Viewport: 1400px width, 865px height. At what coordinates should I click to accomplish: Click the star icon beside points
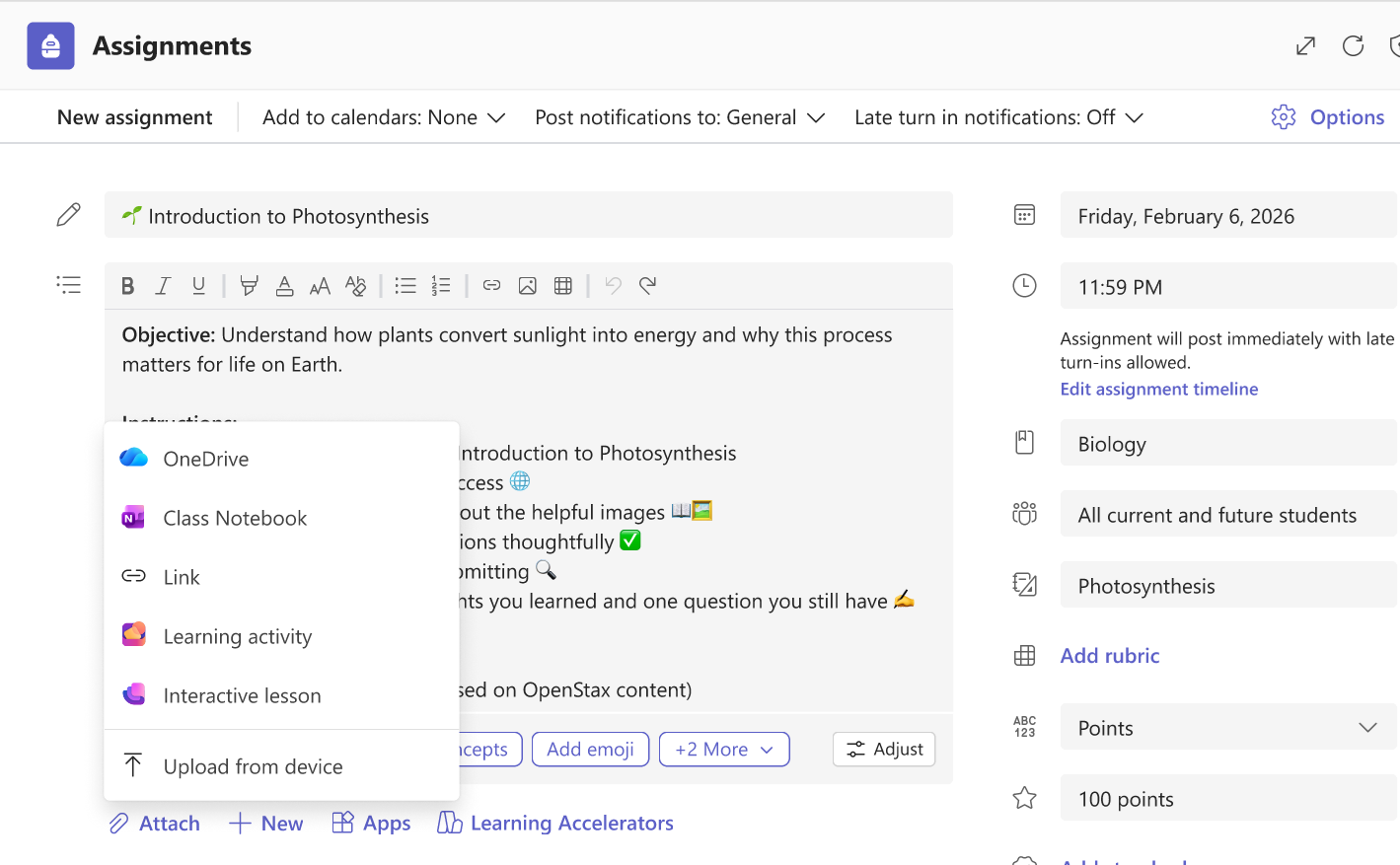[1025, 798]
